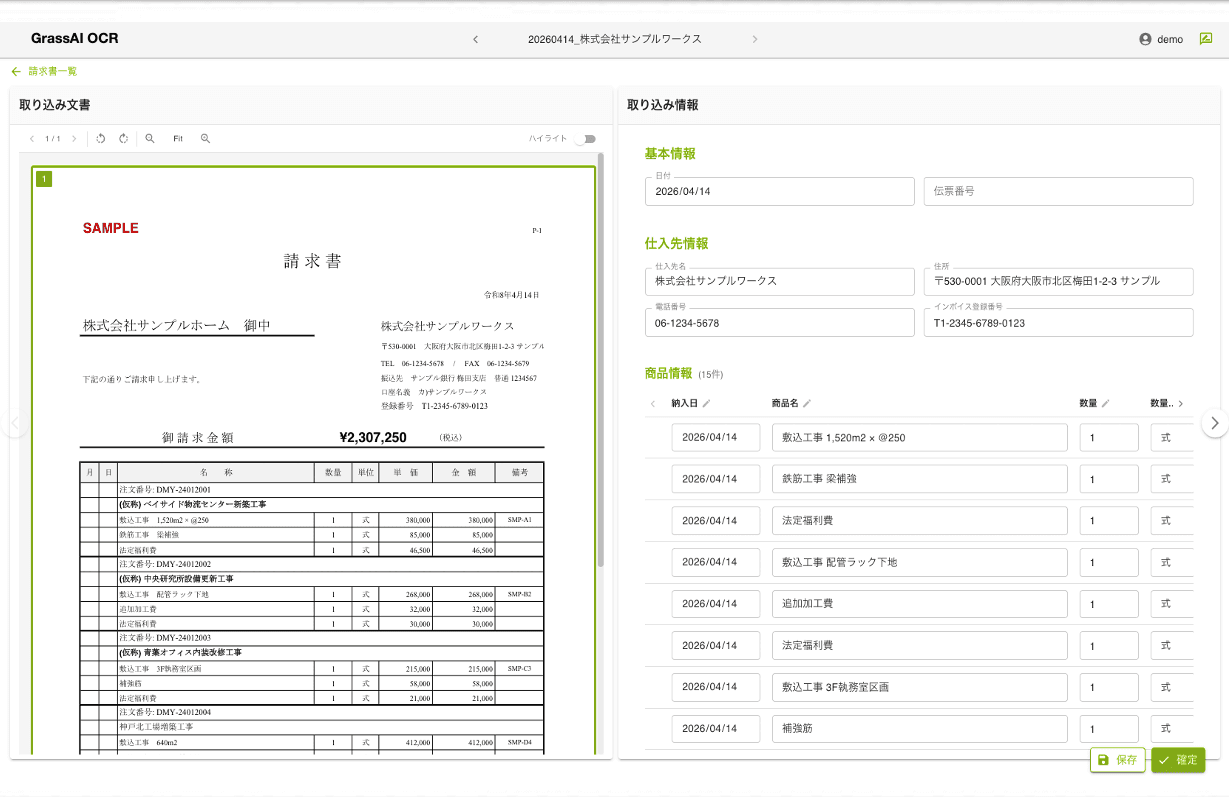Edit the 商品名 column with pencil icon
Viewport: 1229px width, 797px height.
pyautogui.click(x=807, y=403)
